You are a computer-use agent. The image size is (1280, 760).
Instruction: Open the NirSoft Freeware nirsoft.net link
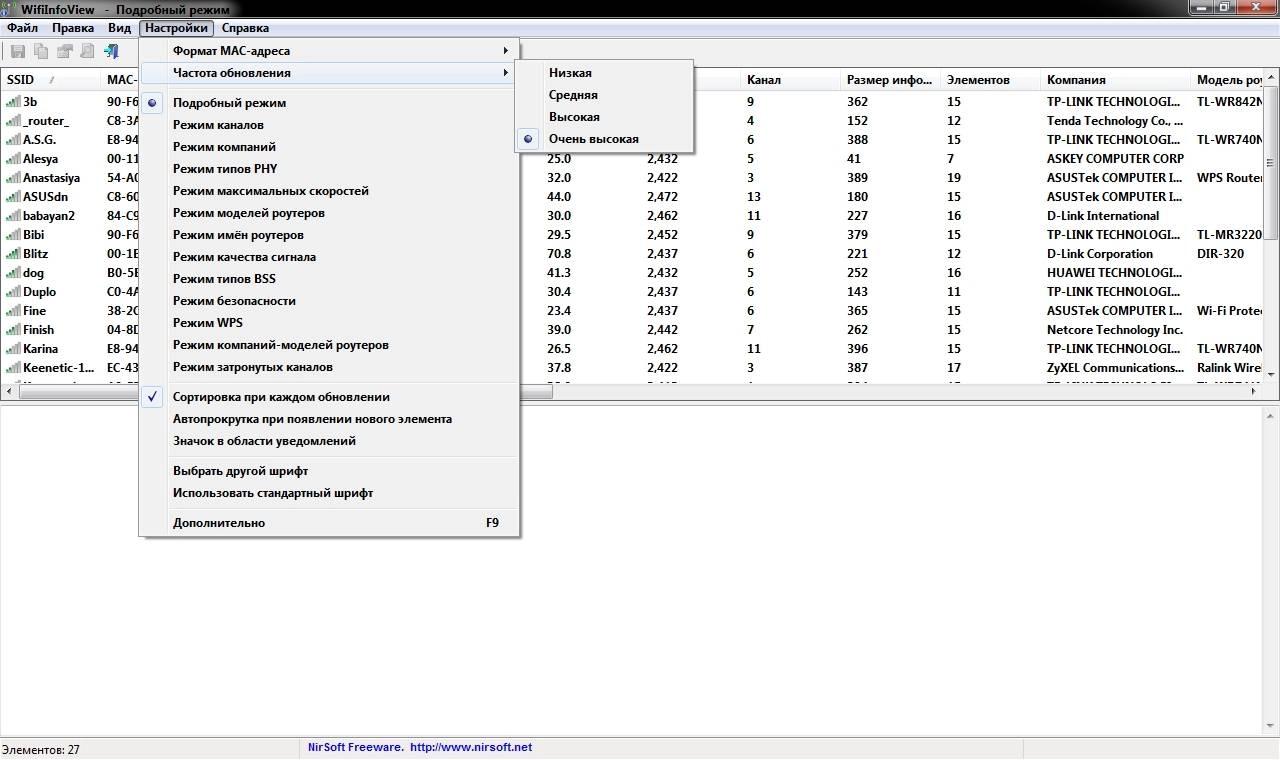pyautogui.click(x=420, y=747)
